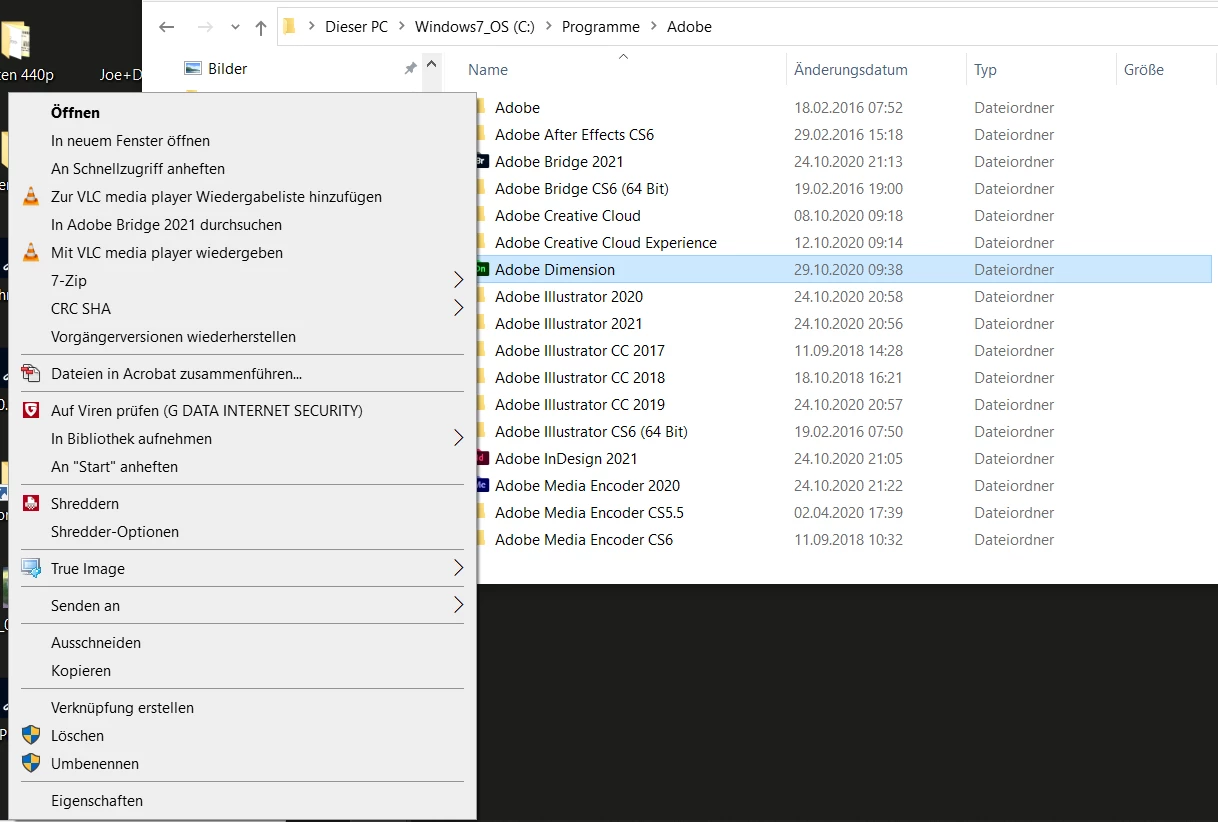Click the Adobe Media Encoder 2020 folder icon
1218x822 pixels.
coord(481,485)
